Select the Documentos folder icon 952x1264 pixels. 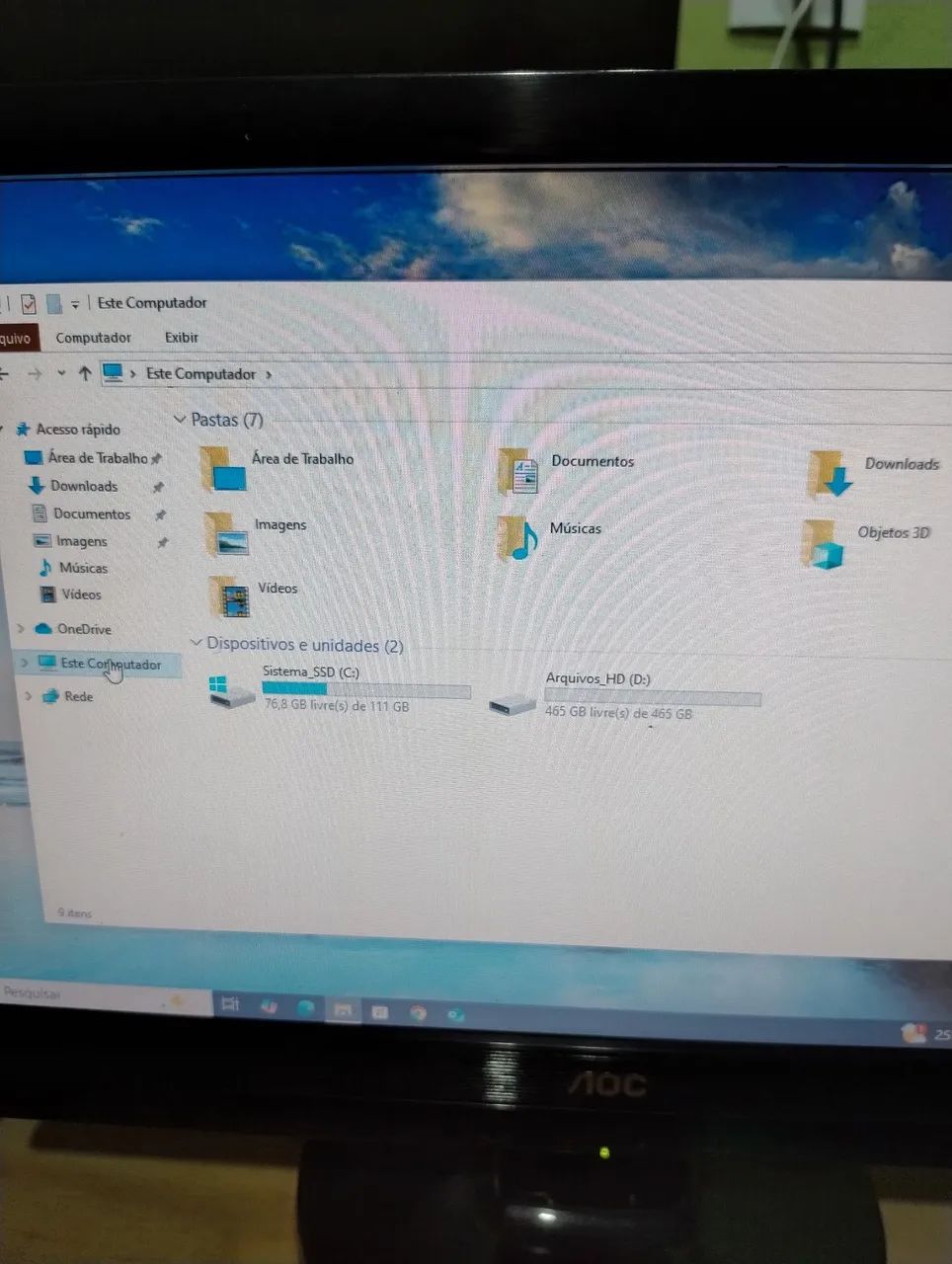[x=517, y=471]
